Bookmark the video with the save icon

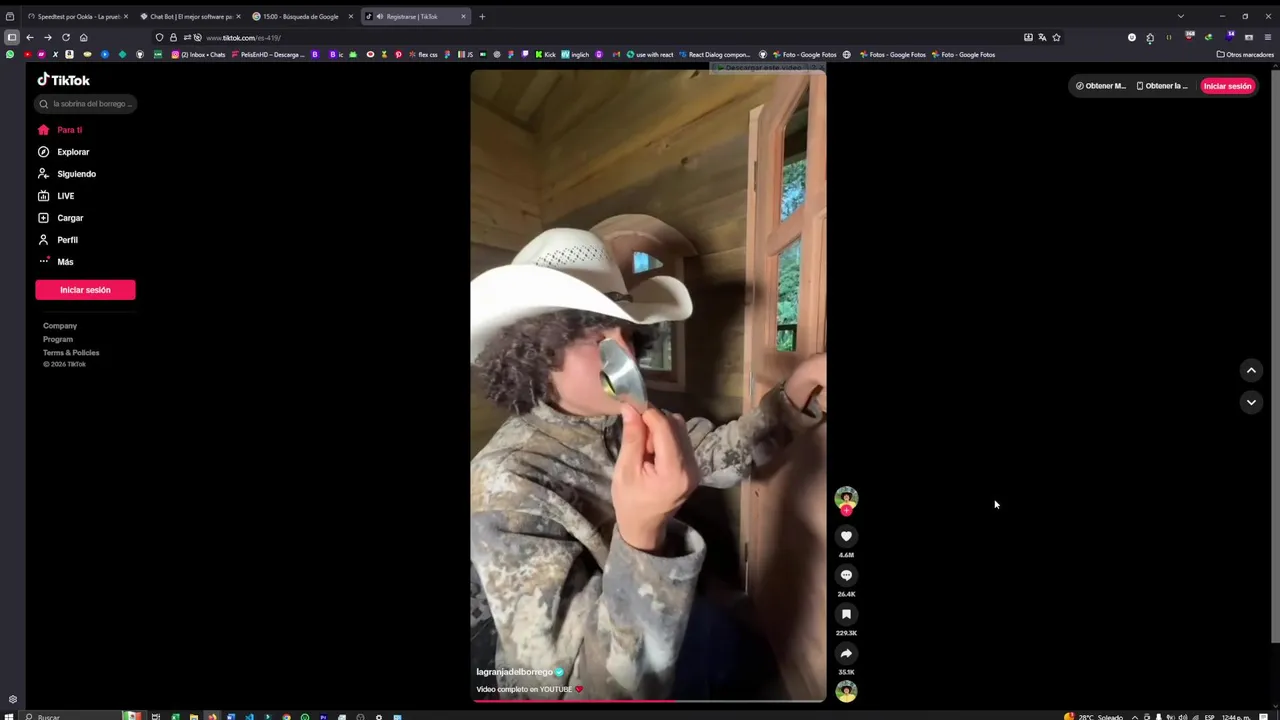coord(846,614)
